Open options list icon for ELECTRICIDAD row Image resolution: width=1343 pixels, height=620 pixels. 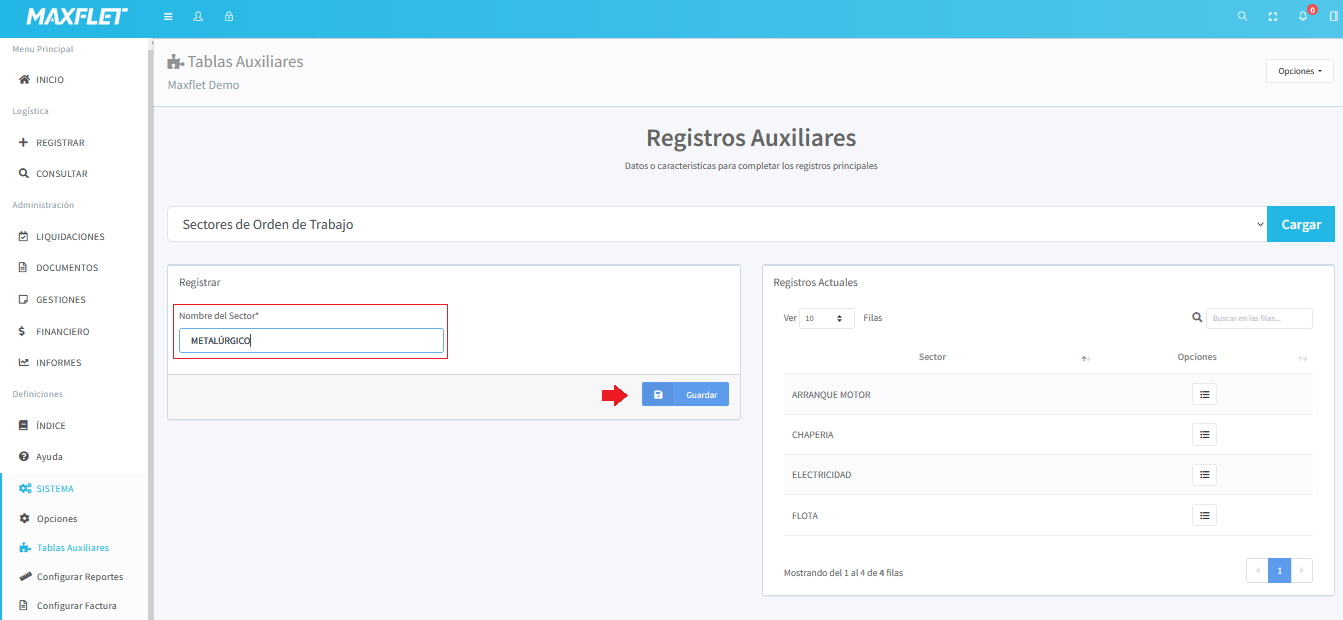(x=1204, y=475)
